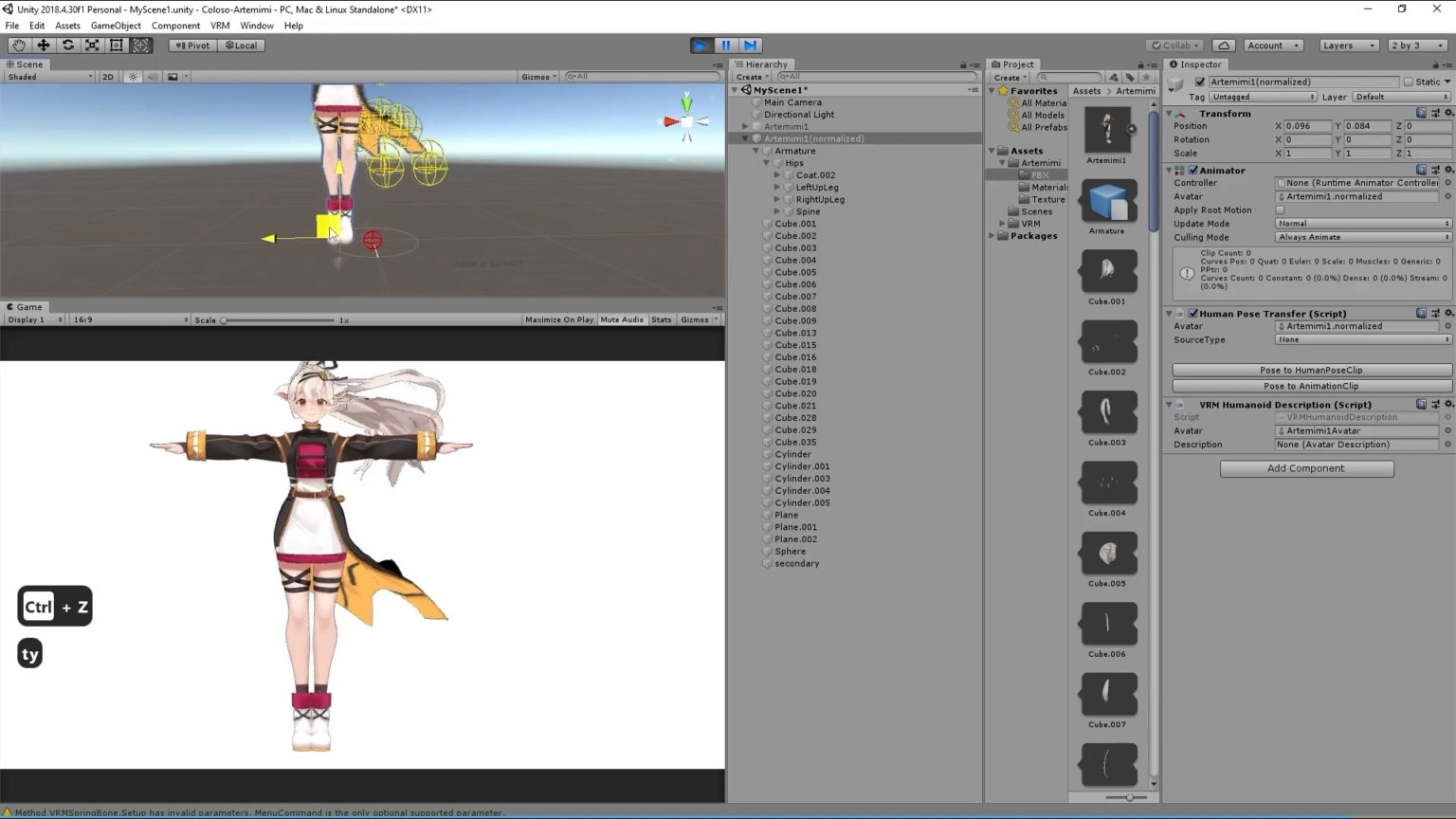Image resolution: width=1456 pixels, height=819 pixels.
Task: Open the VRM menu
Action: click(x=219, y=26)
